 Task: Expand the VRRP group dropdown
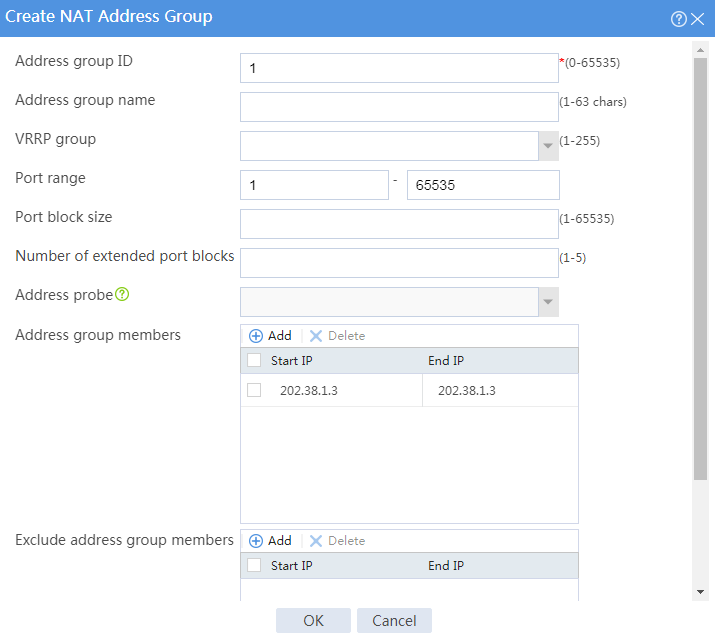(x=548, y=146)
